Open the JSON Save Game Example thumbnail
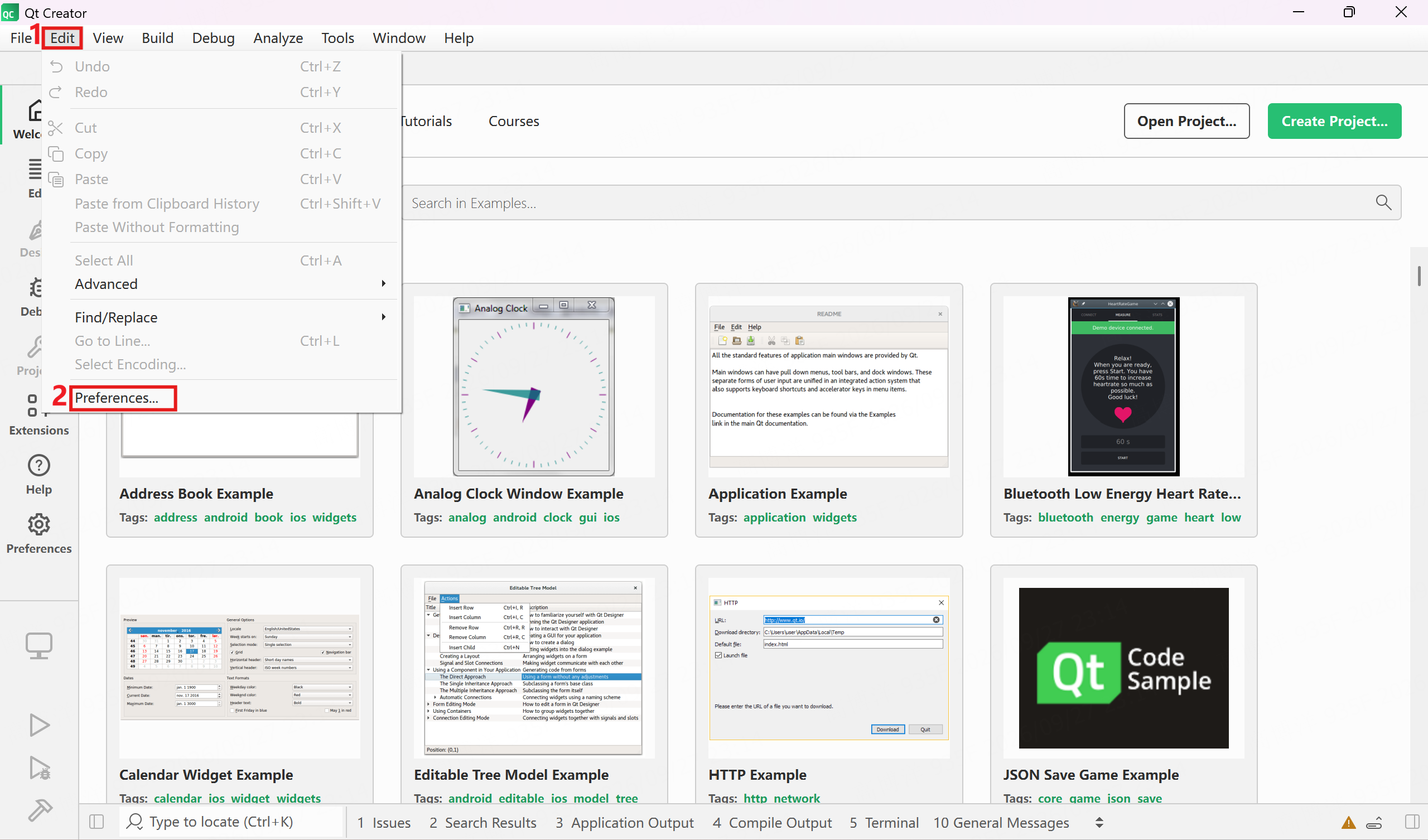The width and height of the screenshot is (1428, 840). [1123, 668]
